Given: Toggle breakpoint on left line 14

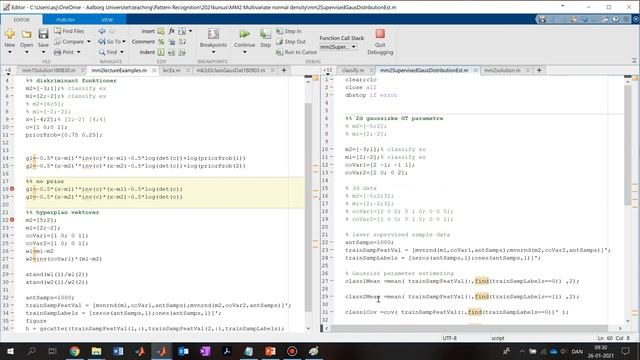Looking at the screenshot, I should [x=12, y=158].
